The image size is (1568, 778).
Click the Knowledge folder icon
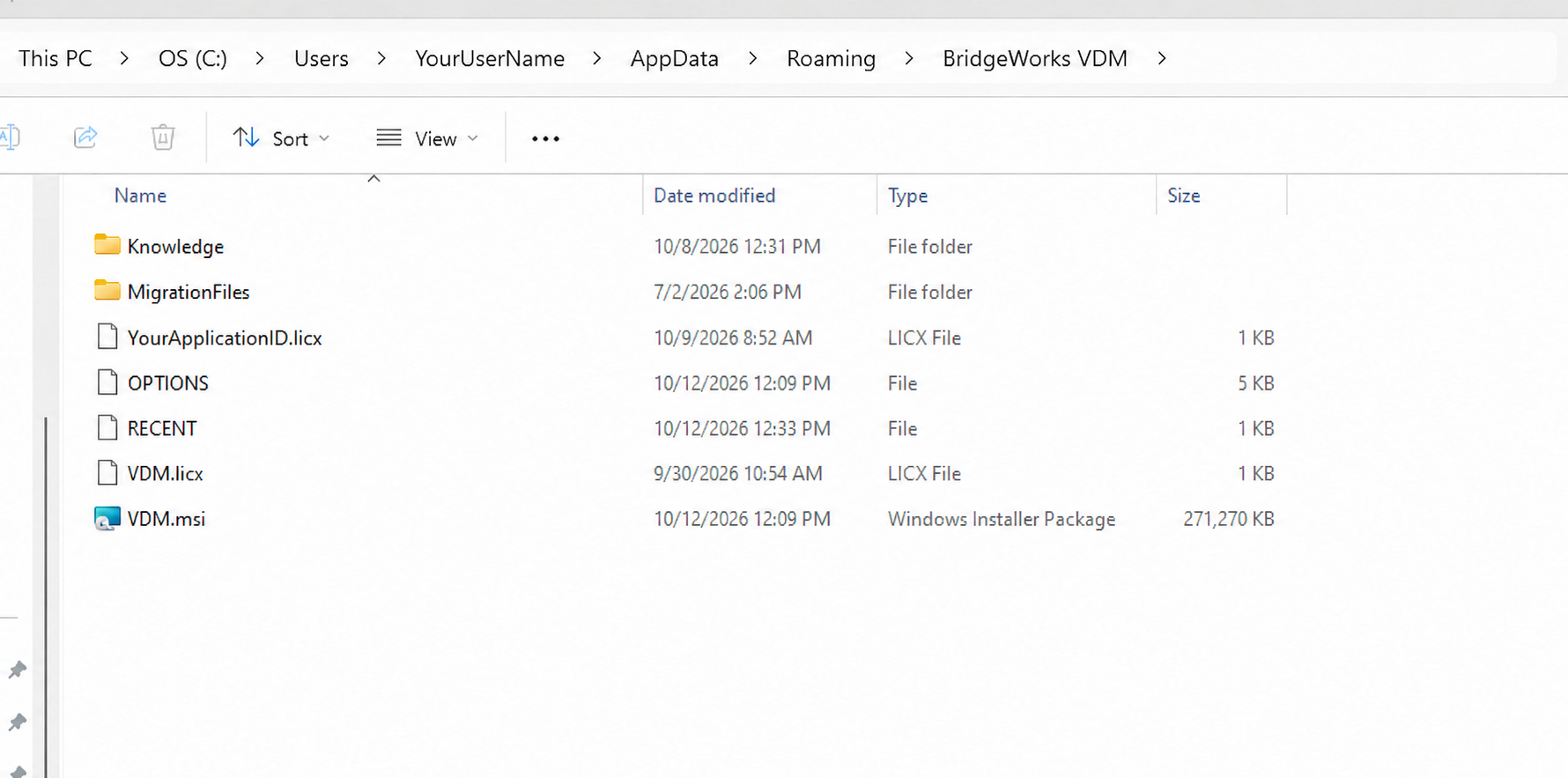coord(107,245)
